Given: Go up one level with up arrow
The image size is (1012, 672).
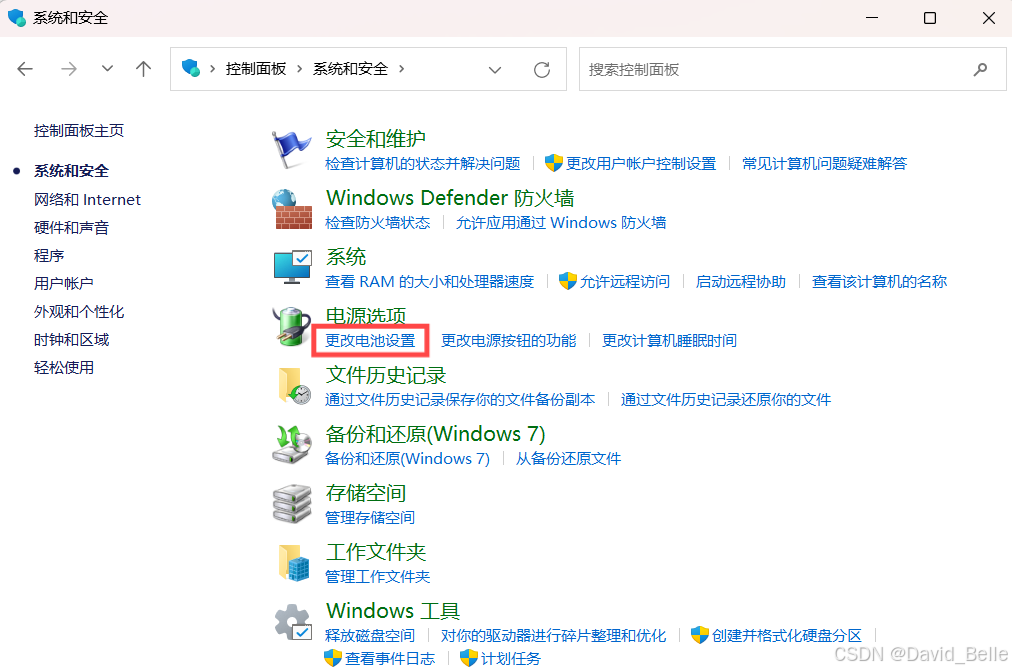Looking at the screenshot, I should pyautogui.click(x=143, y=68).
